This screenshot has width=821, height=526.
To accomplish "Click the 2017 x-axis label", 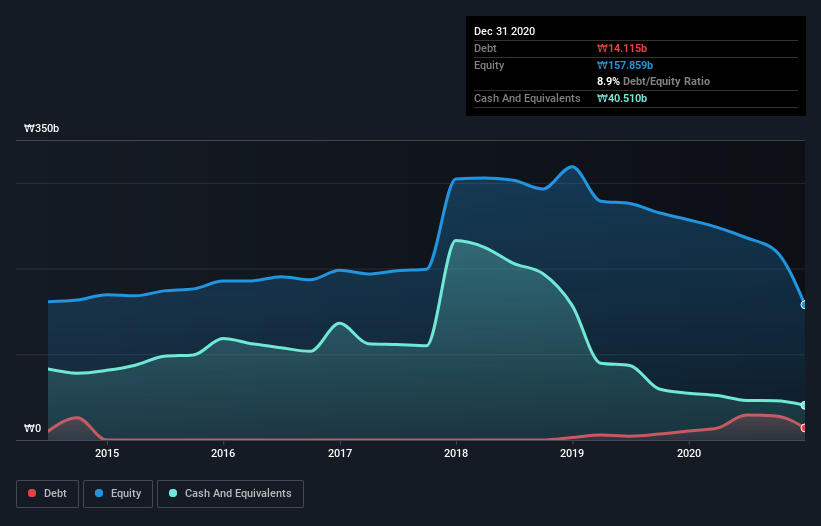I will pyautogui.click(x=340, y=453).
